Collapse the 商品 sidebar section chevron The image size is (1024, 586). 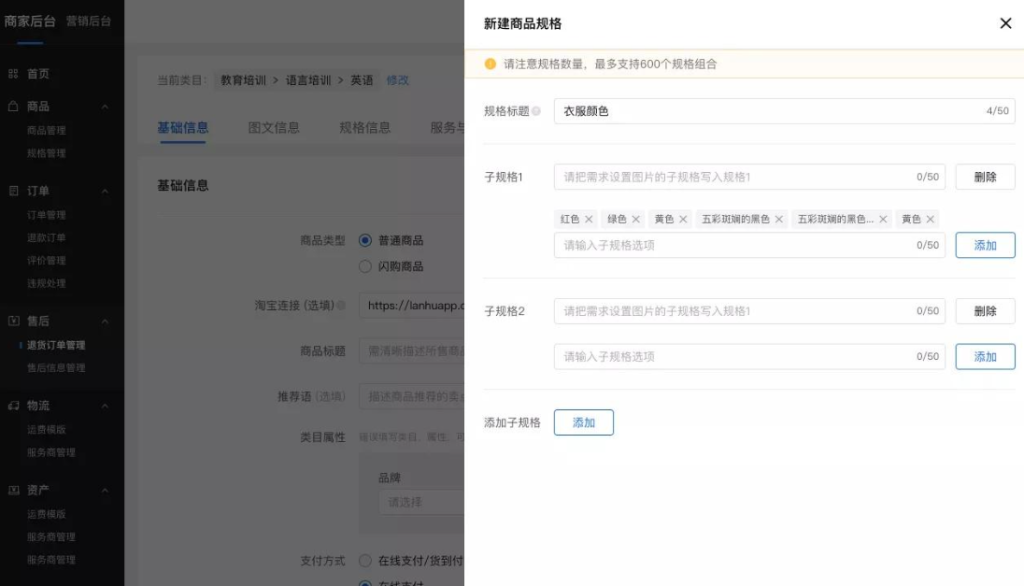(x=105, y=107)
